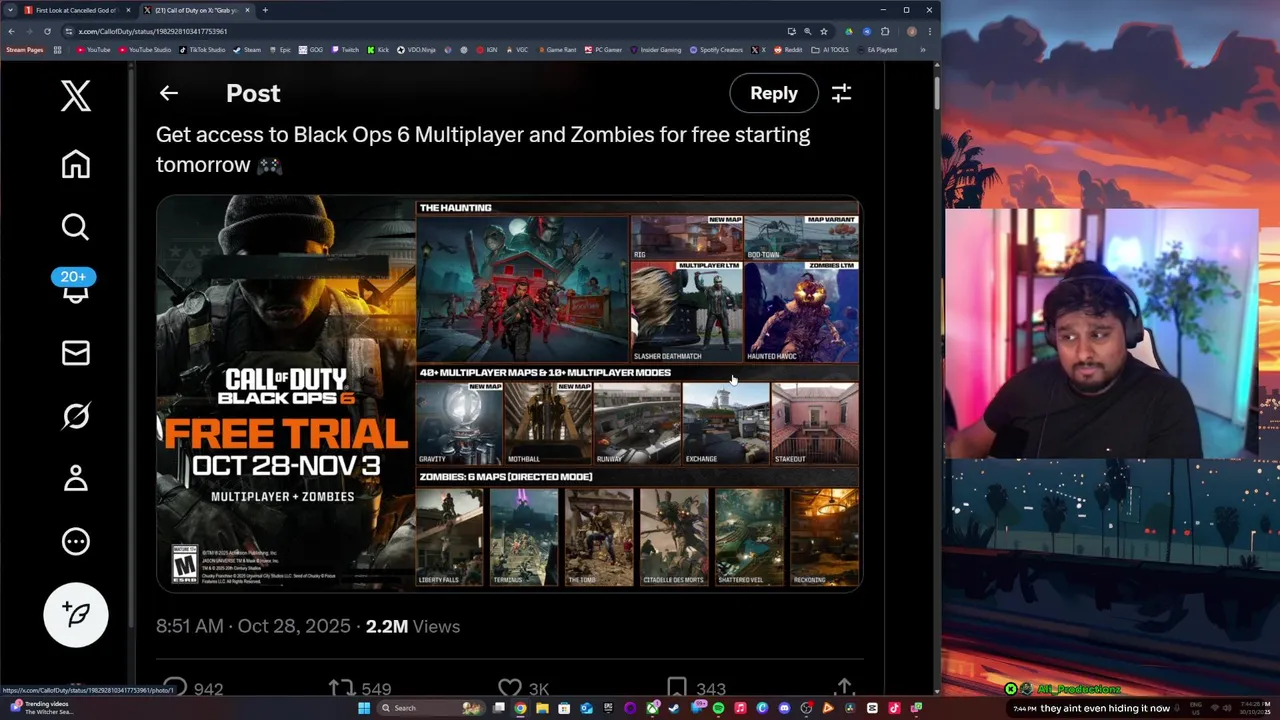The image size is (1280, 720).
Task: Open Steam bookmark
Action: coord(248,50)
